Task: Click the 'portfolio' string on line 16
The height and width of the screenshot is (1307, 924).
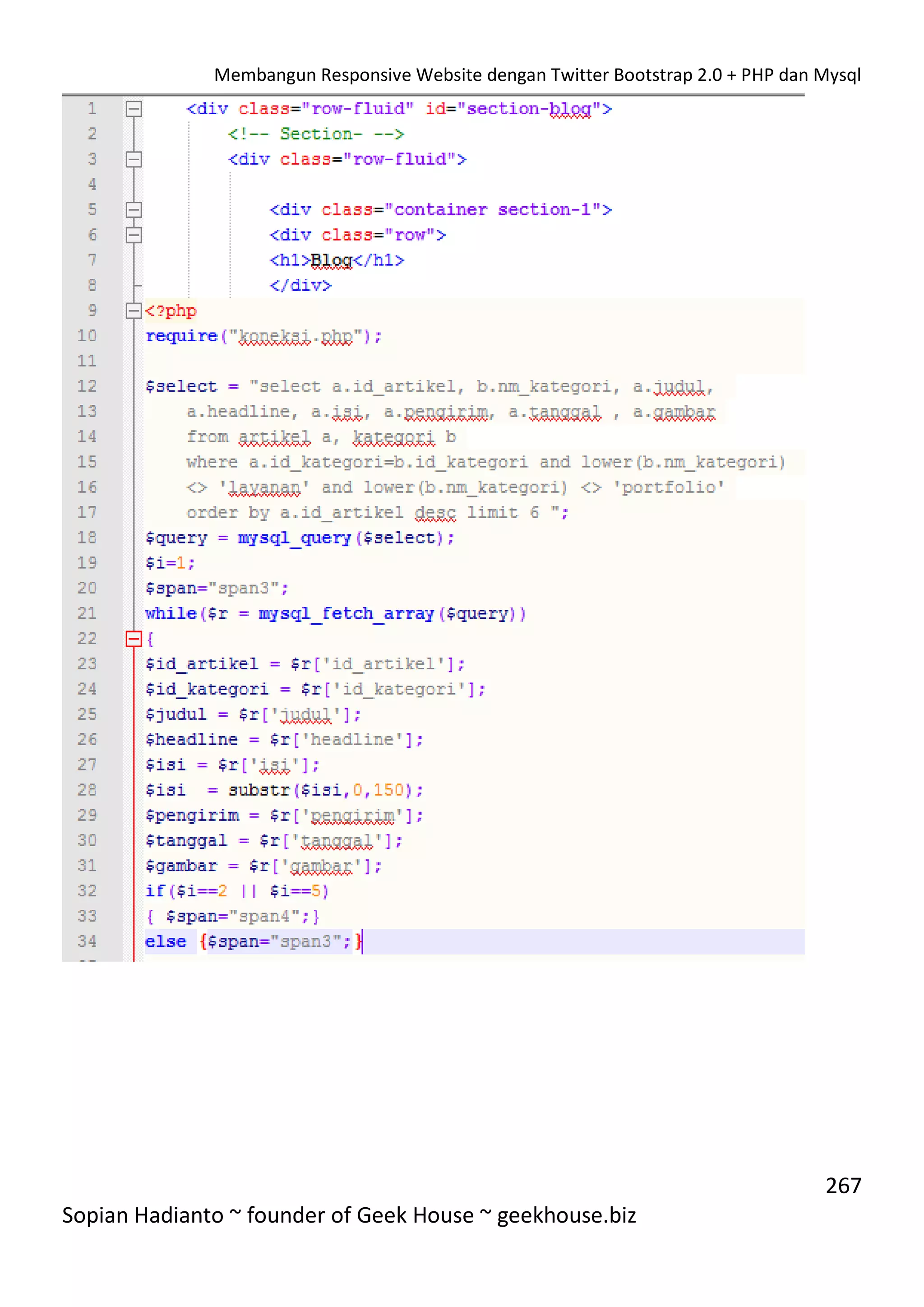Action: (669, 488)
